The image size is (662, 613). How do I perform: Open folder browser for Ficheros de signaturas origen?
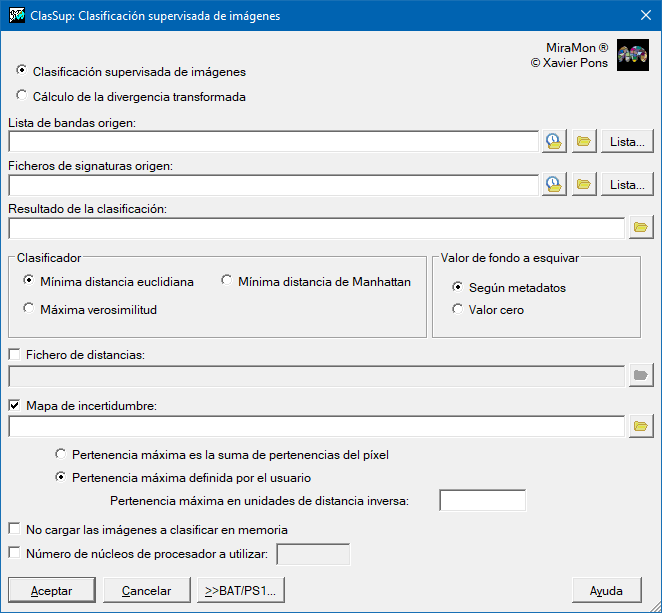click(x=584, y=185)
